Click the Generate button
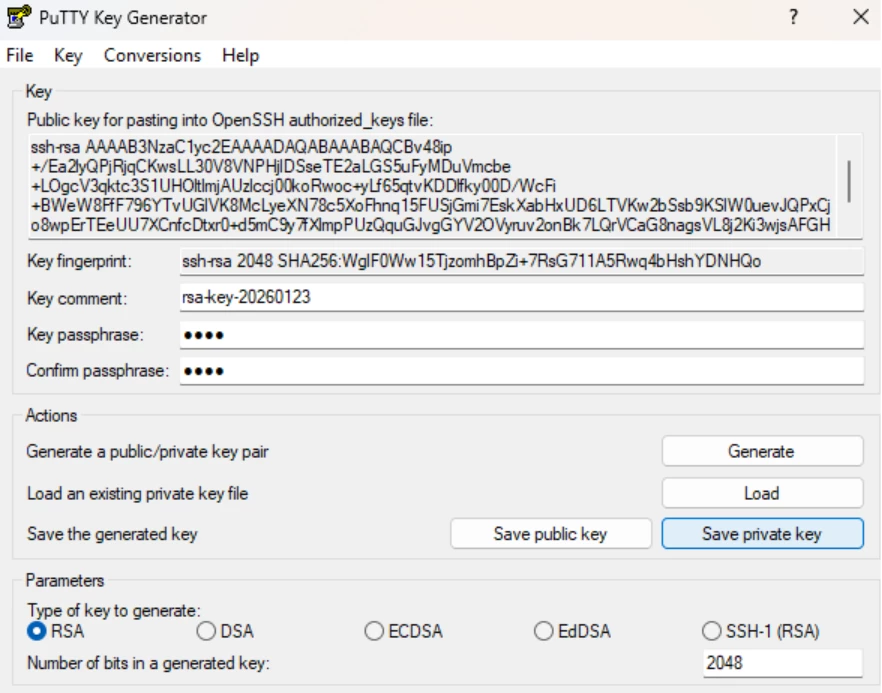 point(762,451)
